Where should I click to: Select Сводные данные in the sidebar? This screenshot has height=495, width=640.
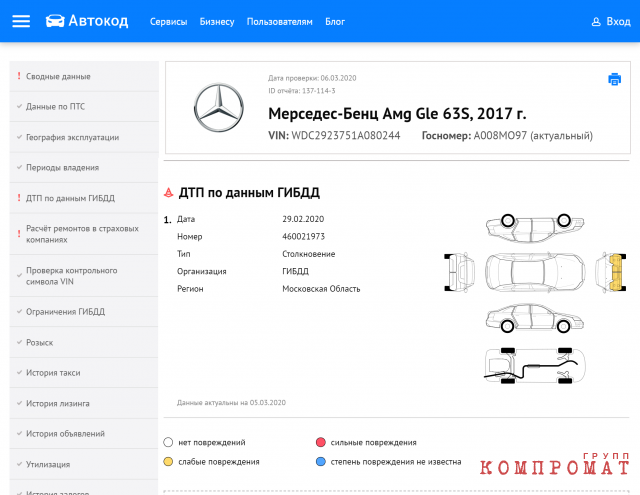(84, 76)
